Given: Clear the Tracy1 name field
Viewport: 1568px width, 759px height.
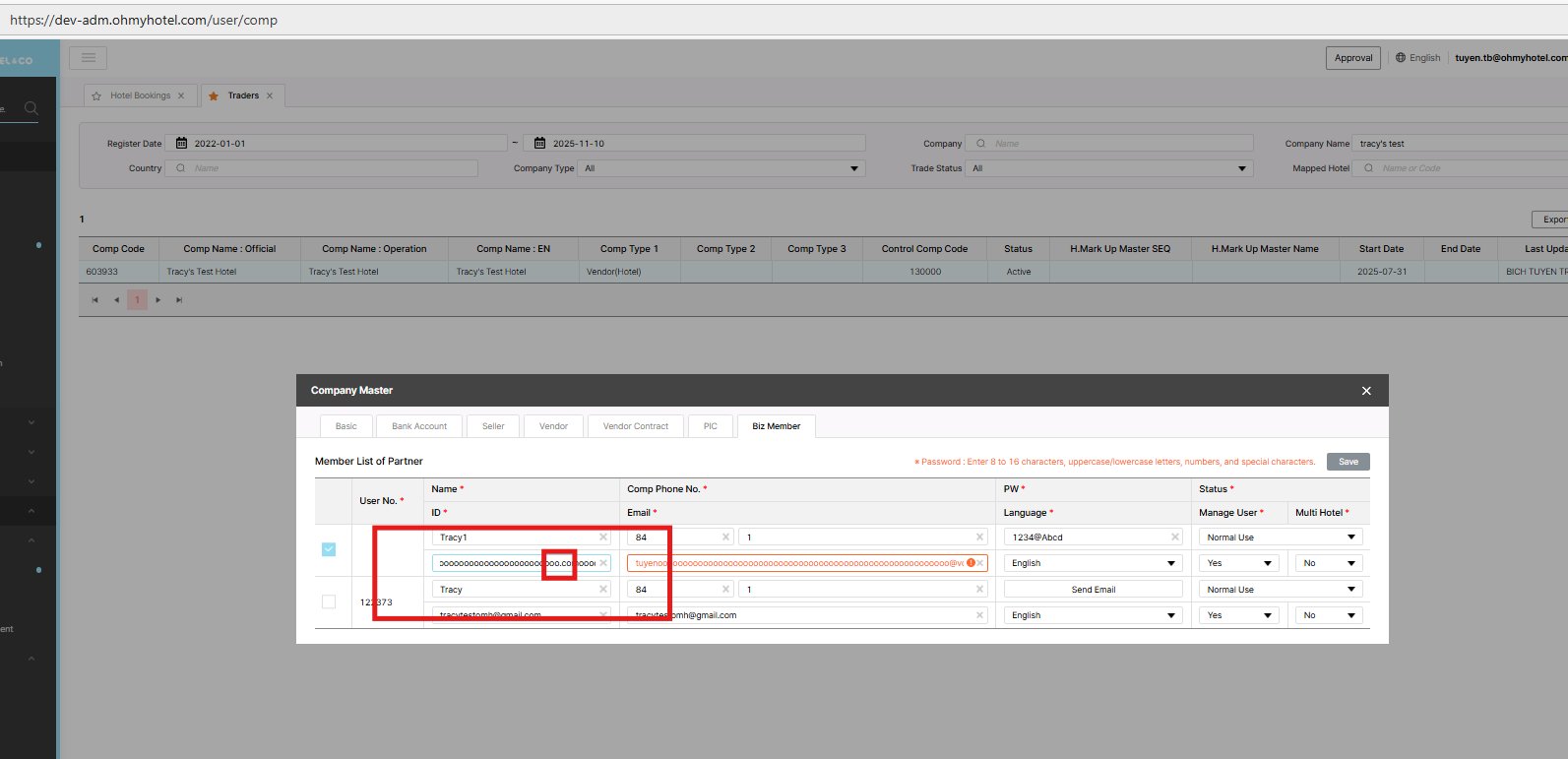Looking at the screenshot, I should [x=603, y=538].
